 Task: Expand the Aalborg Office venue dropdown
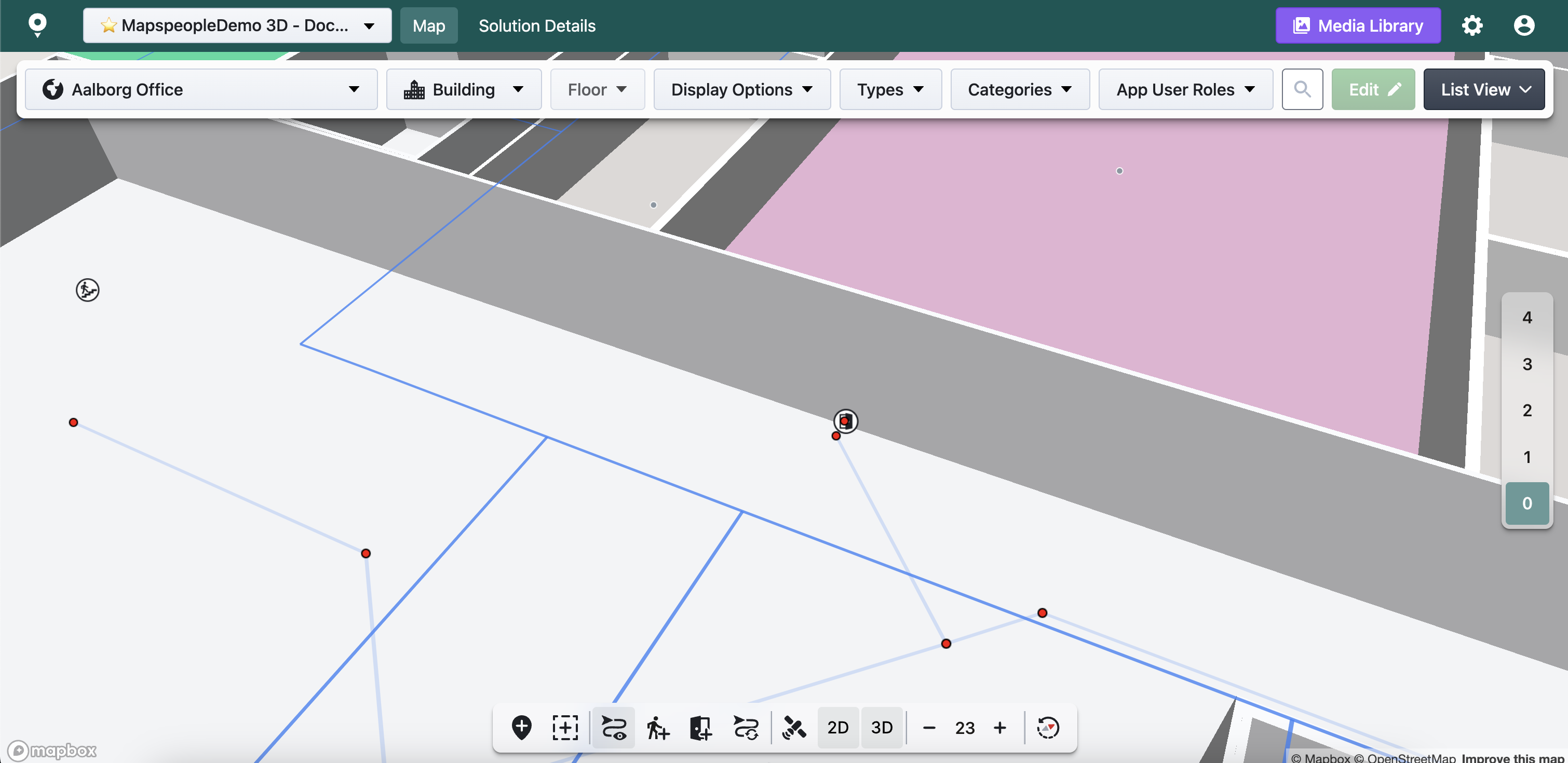tap(201, 89)
